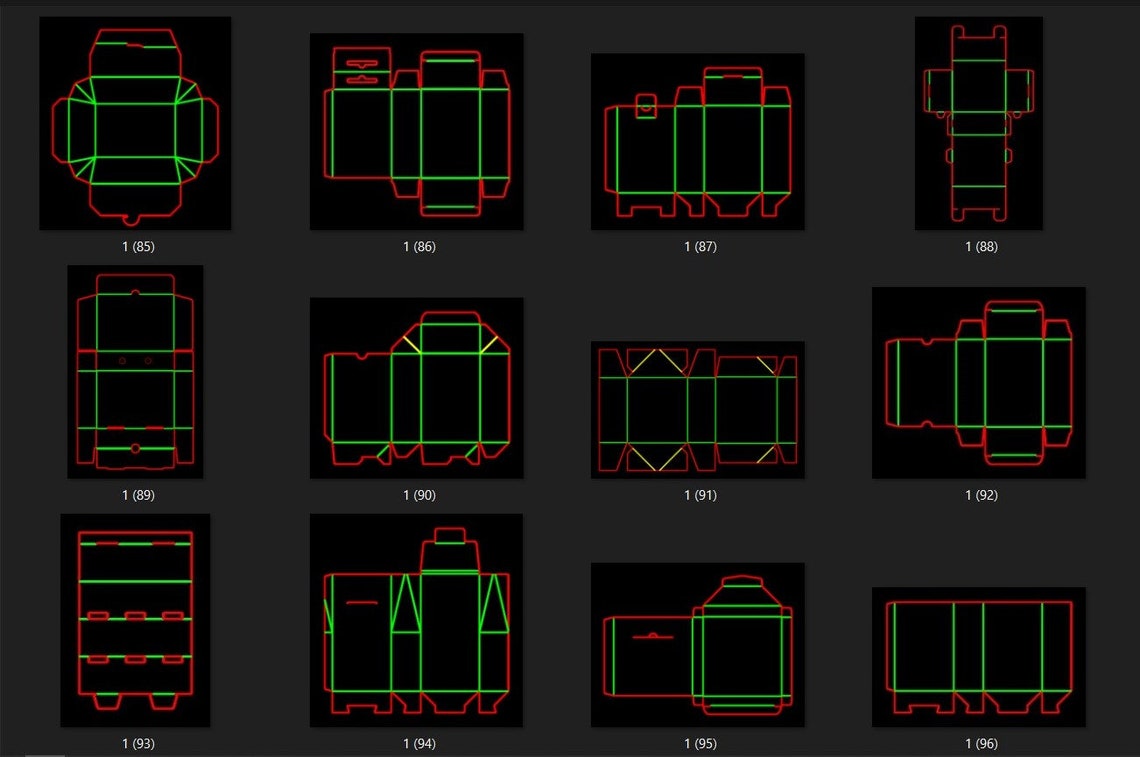Select the thumbnail for file 1 (94)
This screenshot has width=1140, height=757.
point(417,620)
